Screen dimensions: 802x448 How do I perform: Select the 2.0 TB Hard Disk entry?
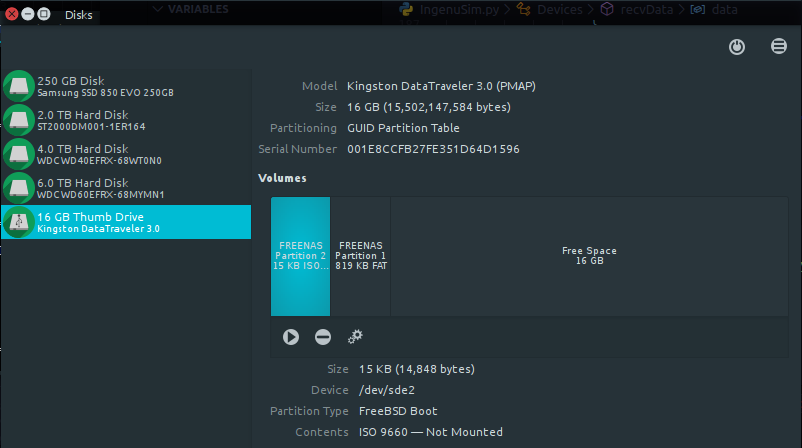tap(126, 120)
